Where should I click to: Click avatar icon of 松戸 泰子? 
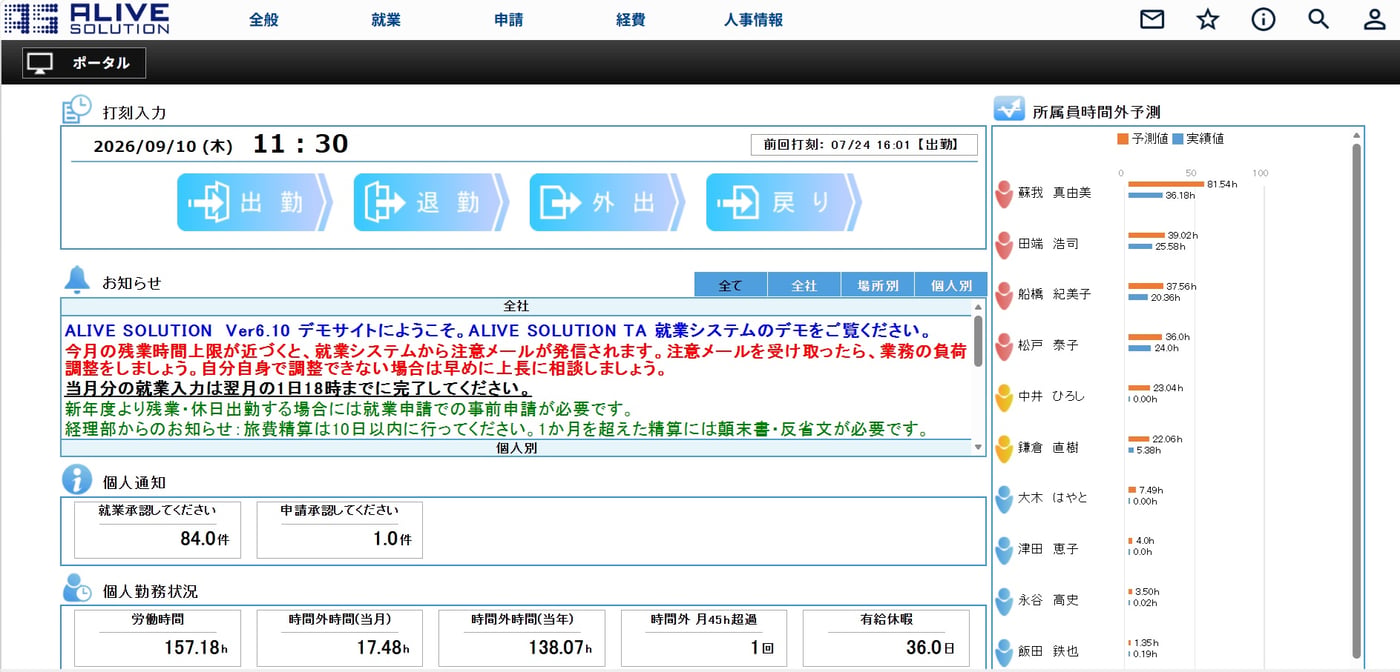click(1005, 347)
